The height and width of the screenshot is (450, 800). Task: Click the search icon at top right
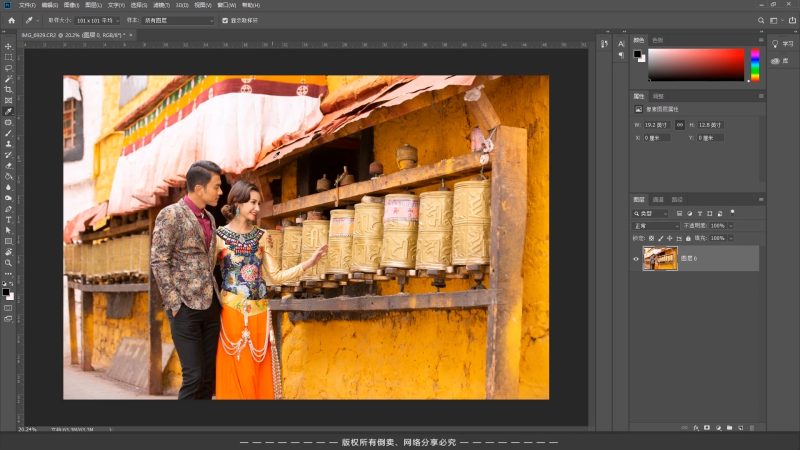(x=763, y=20)
